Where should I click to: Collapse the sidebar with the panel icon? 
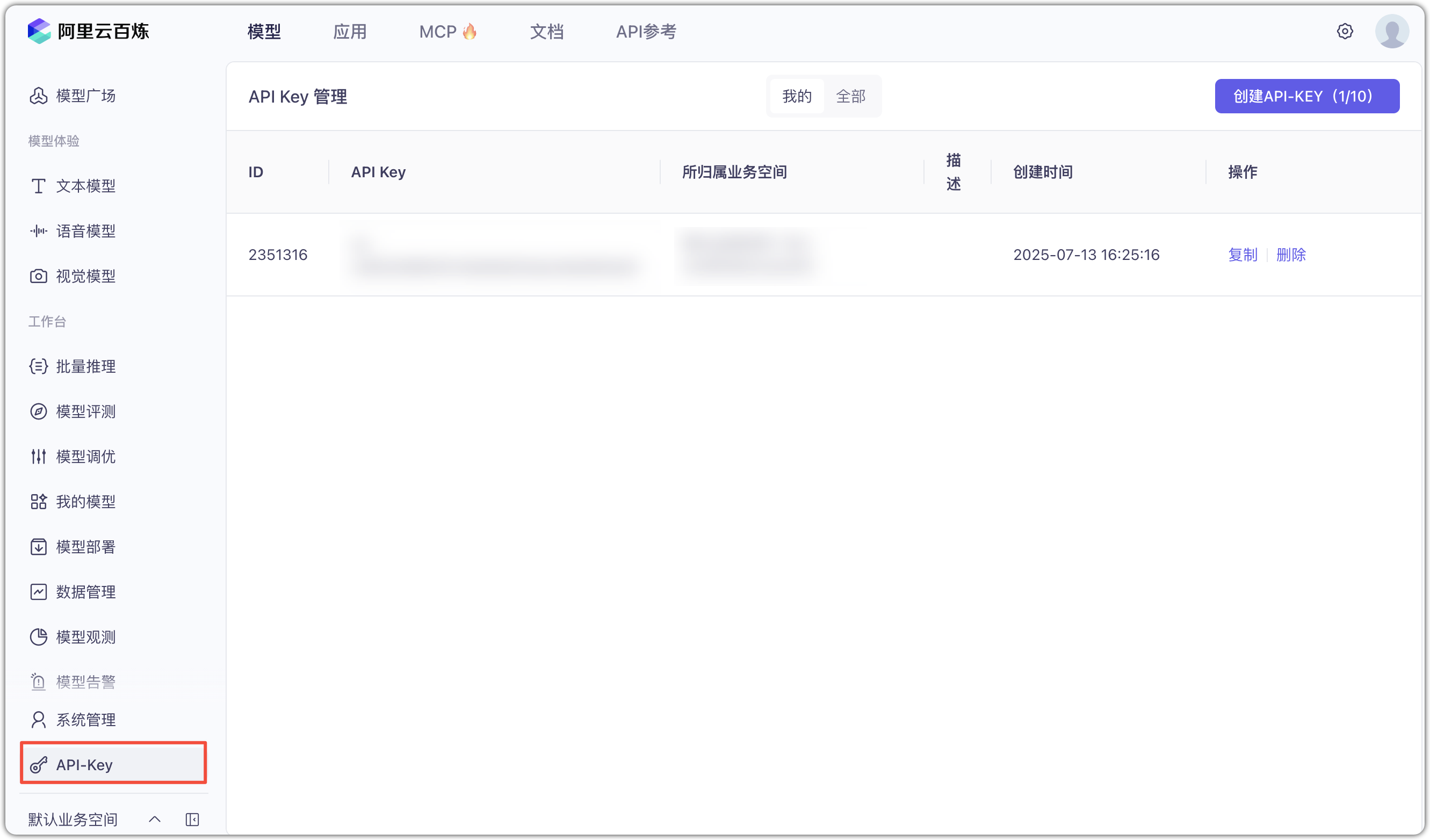pos(192,819)
